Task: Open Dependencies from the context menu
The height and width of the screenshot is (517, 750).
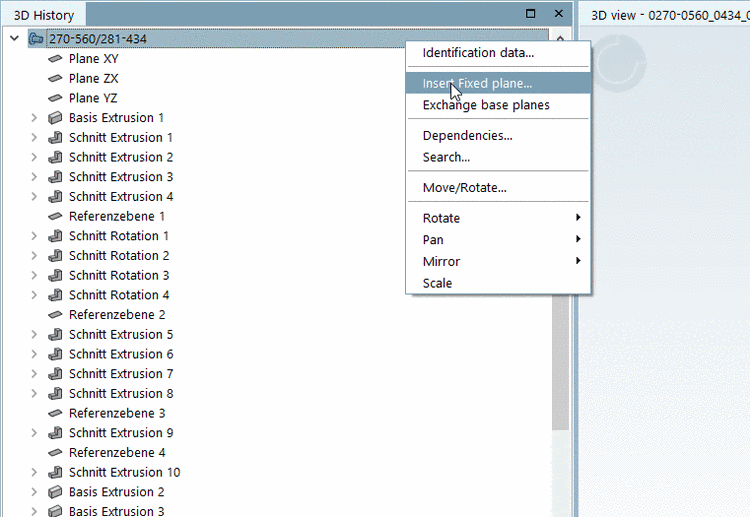Action: coord(498,136)
